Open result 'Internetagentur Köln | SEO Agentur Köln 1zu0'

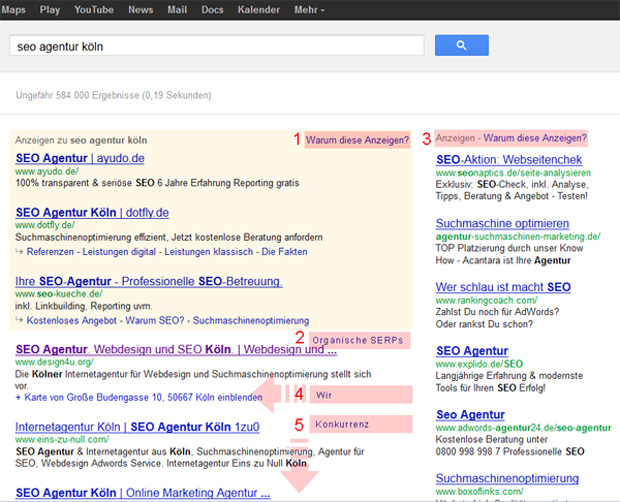[x=137, y=427]
